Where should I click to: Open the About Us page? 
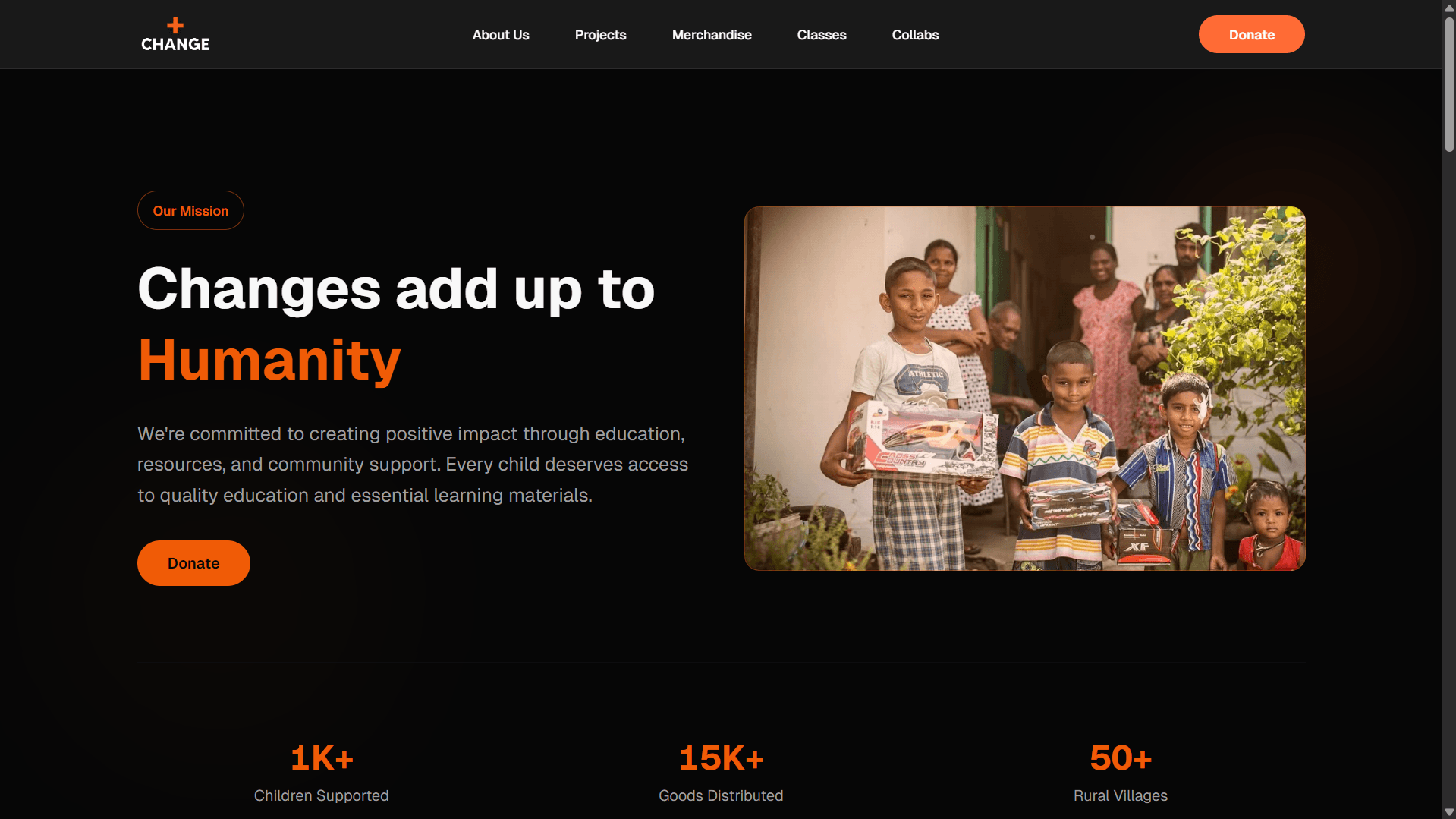[x=501, y=35]
